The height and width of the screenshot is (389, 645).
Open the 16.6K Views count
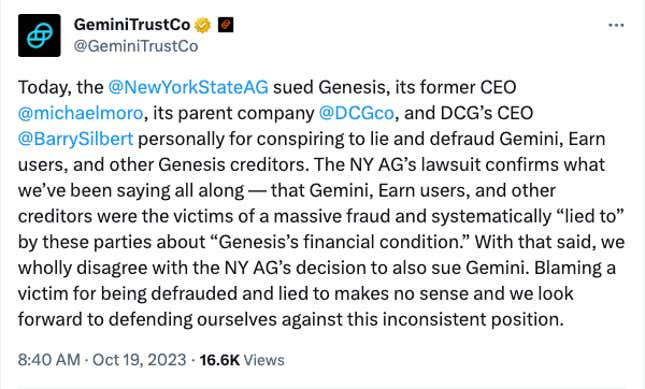[x=242, y=360]
